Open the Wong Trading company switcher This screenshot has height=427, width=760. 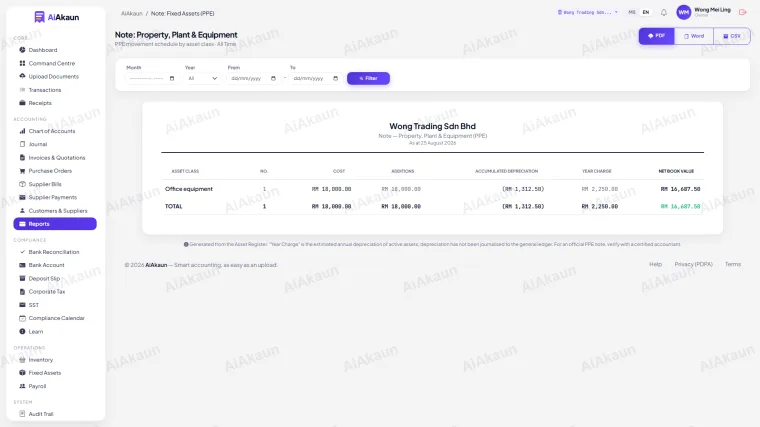(587, 12)
